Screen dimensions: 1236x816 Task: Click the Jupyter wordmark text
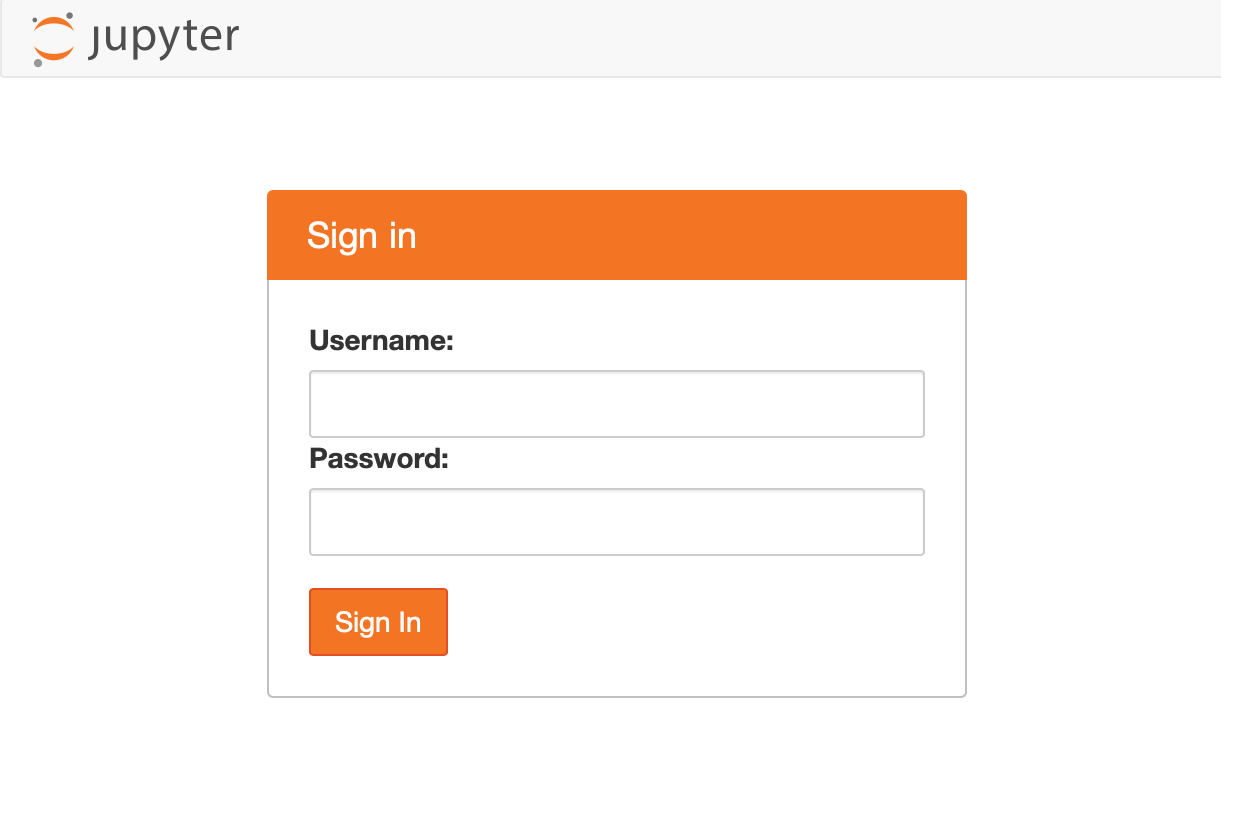pos(165,39)
